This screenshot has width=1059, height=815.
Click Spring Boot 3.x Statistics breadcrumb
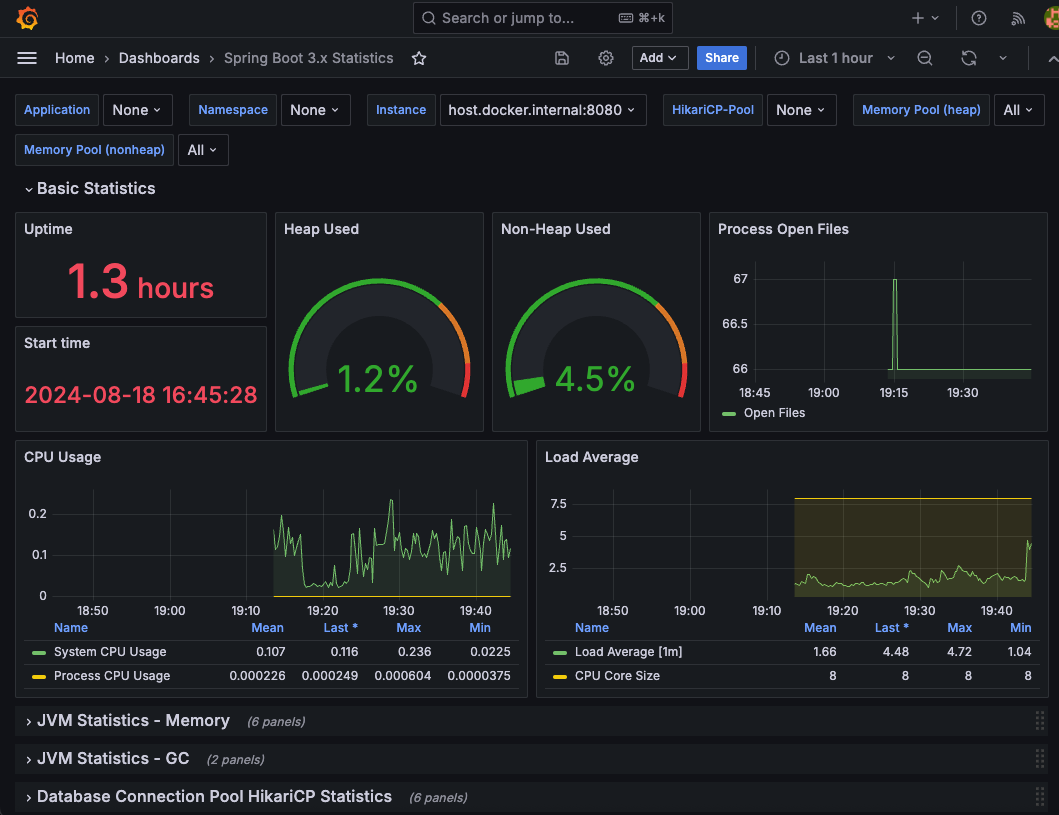point(309,58)
